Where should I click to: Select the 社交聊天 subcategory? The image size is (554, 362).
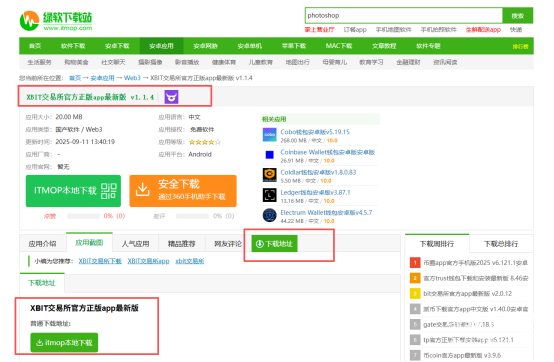pos(113,62)
